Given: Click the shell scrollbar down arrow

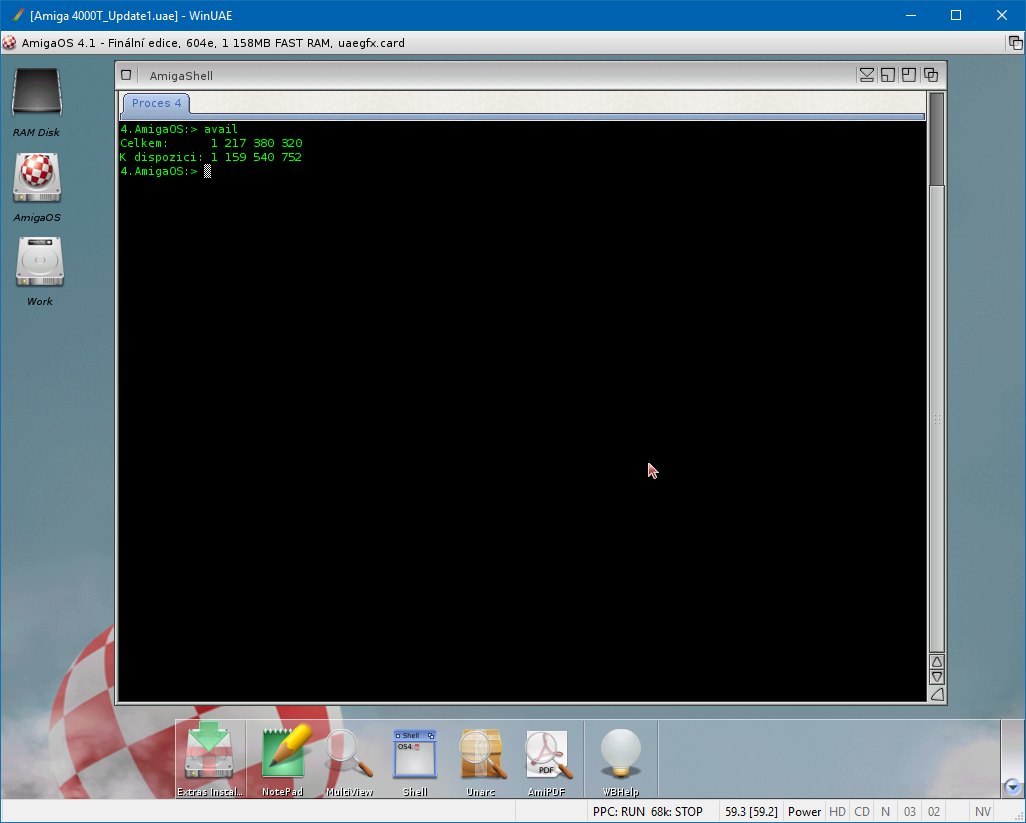Looking at the screenshot, I should coord(937,677).
